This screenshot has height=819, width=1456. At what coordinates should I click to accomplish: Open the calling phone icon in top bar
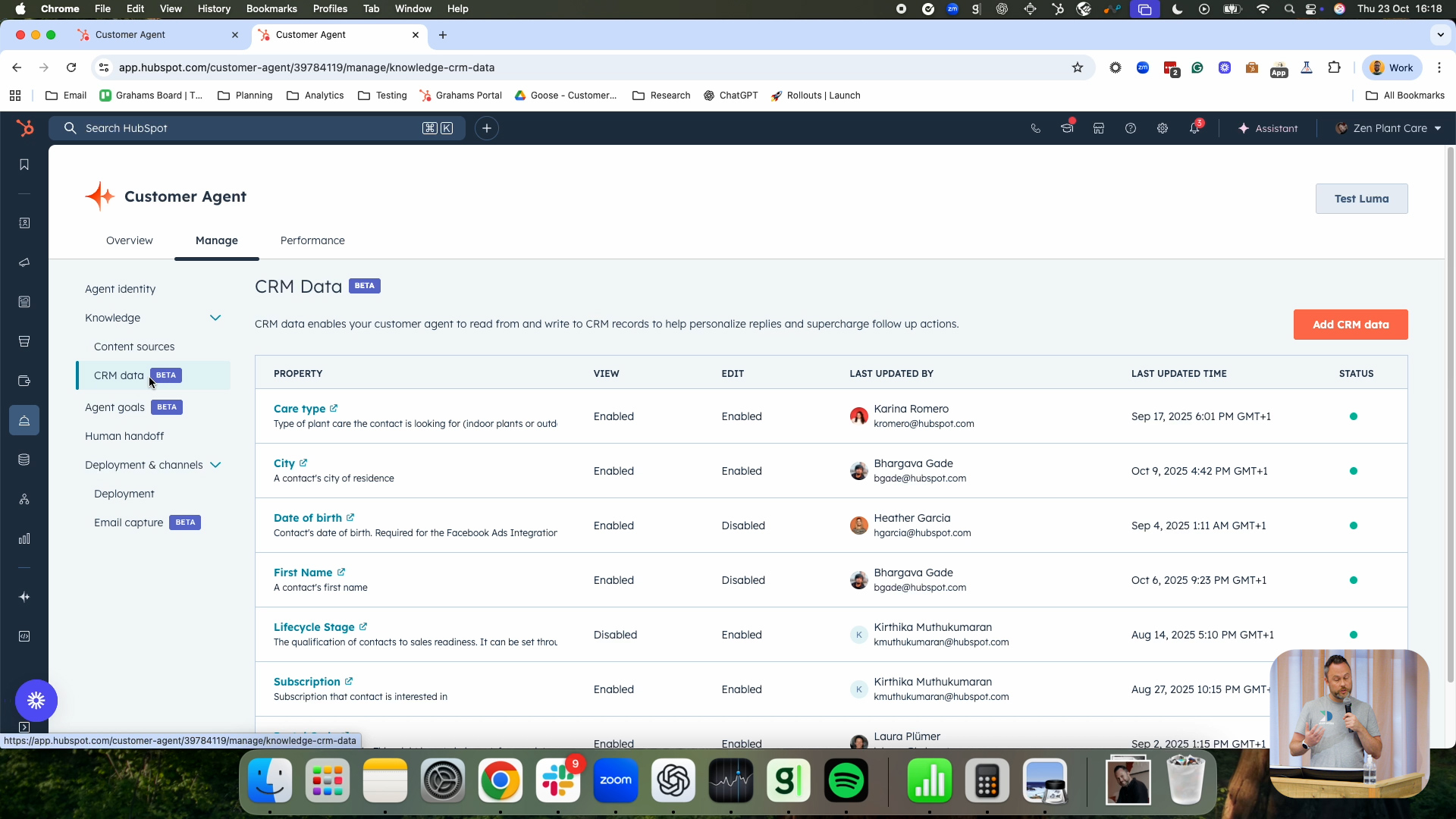pyautogui.click(x=1035, y=128)
